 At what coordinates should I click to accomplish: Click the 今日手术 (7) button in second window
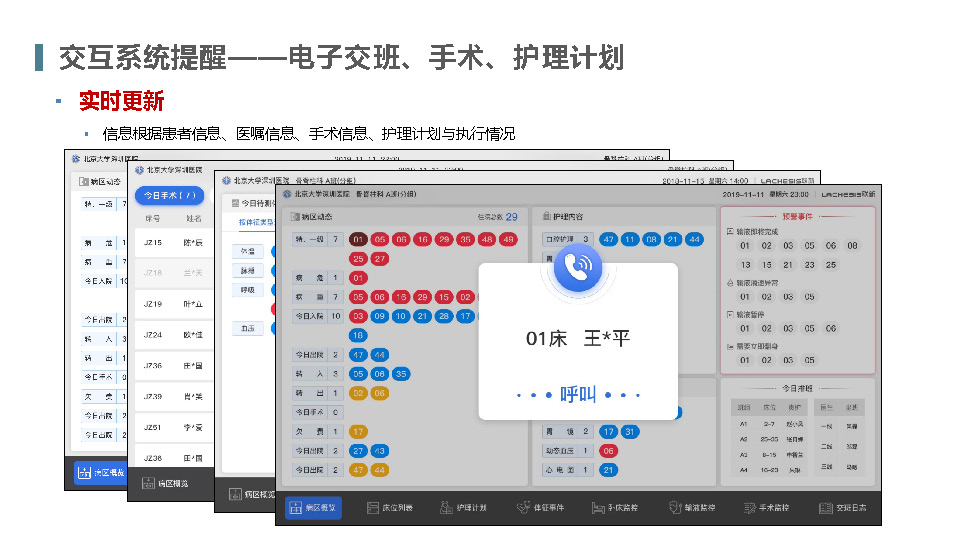(x=170, y=195)
